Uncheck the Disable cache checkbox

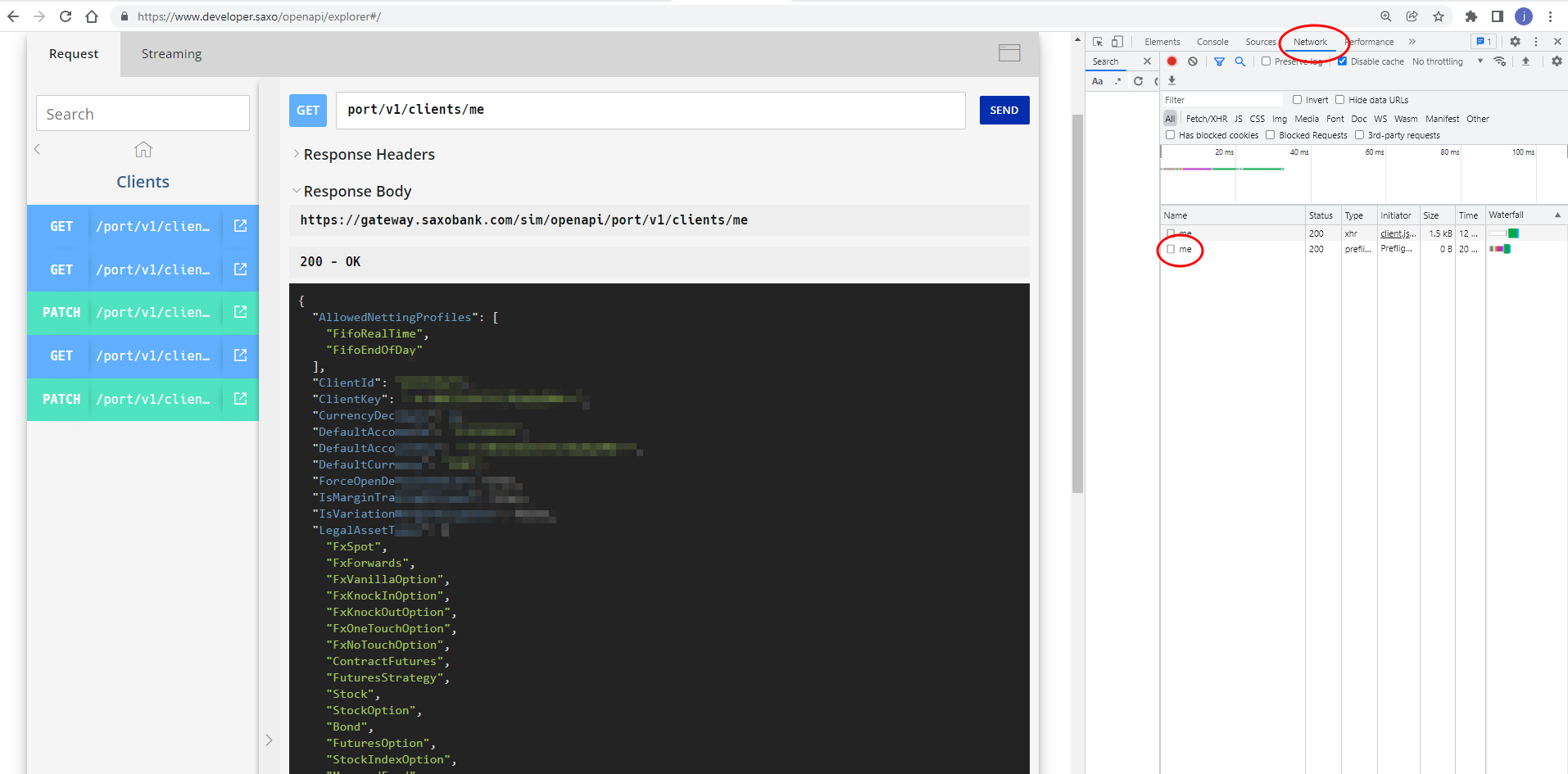[1342, 61]
